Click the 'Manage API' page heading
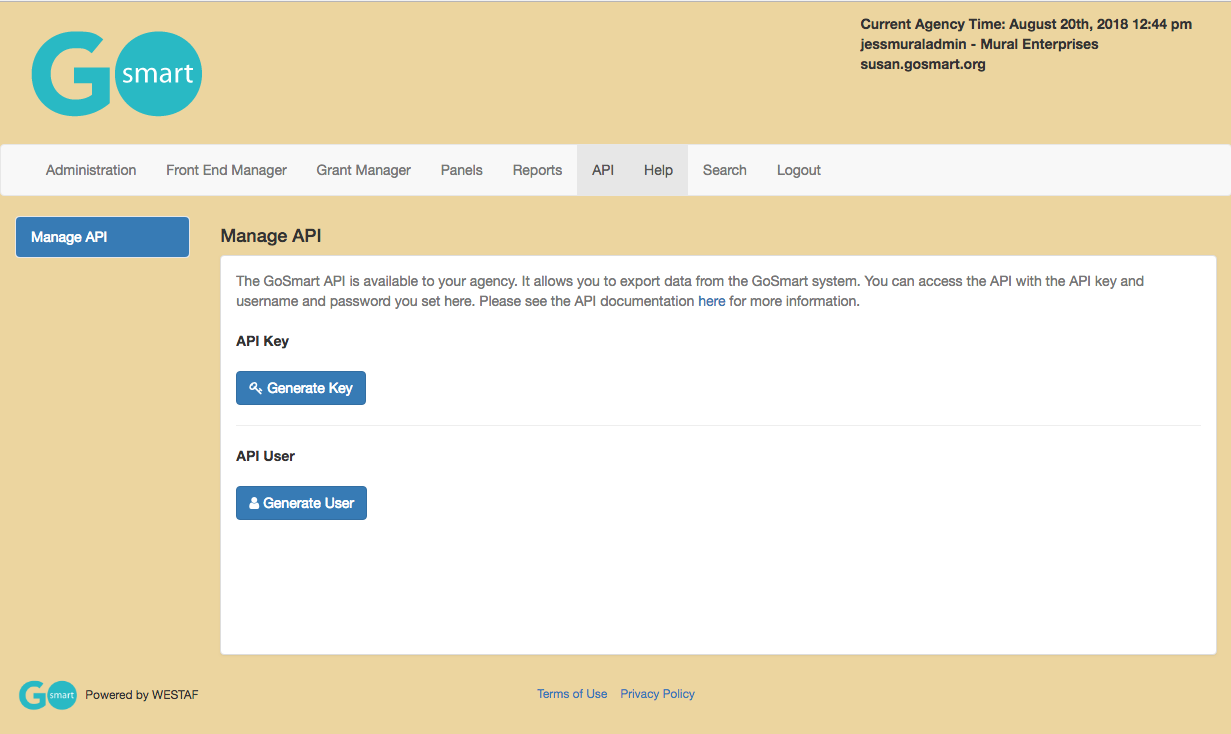The image size is (1231, 734). [x=271, y=236]
